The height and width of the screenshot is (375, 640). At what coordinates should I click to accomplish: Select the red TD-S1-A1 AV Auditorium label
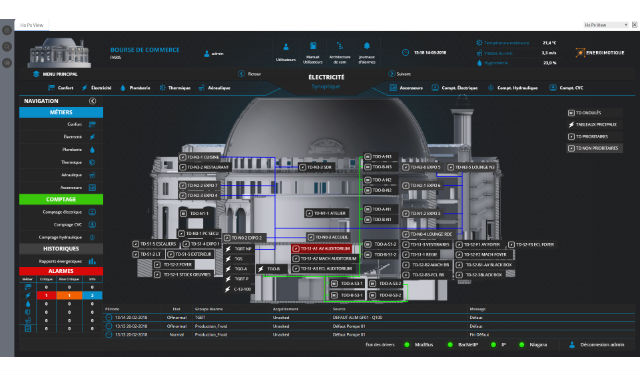click(322, 248)
